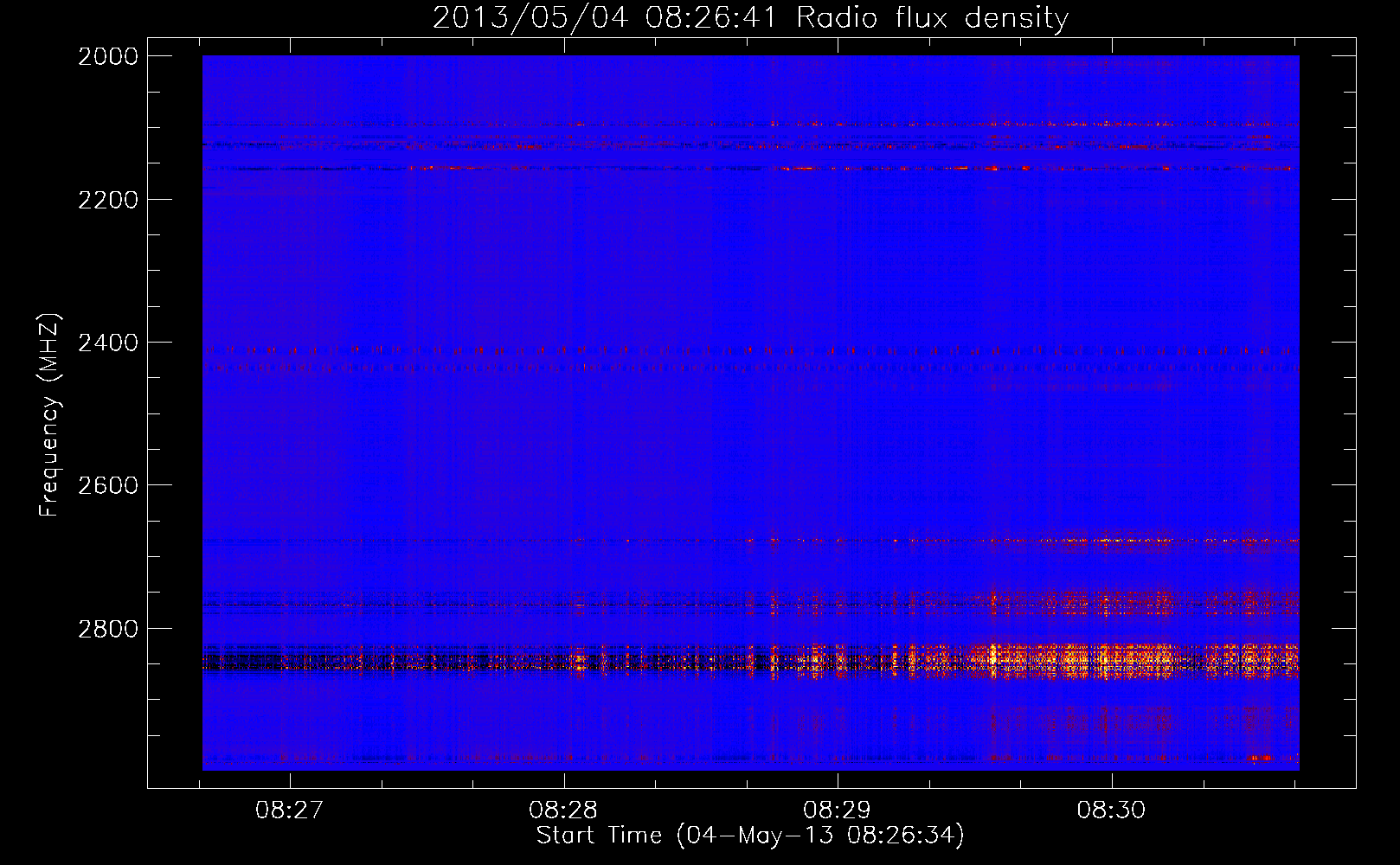The width and height of the screenshot is (1400, 865).
Task: Click the 08:27 time axis label
Action: coord(289,811)
